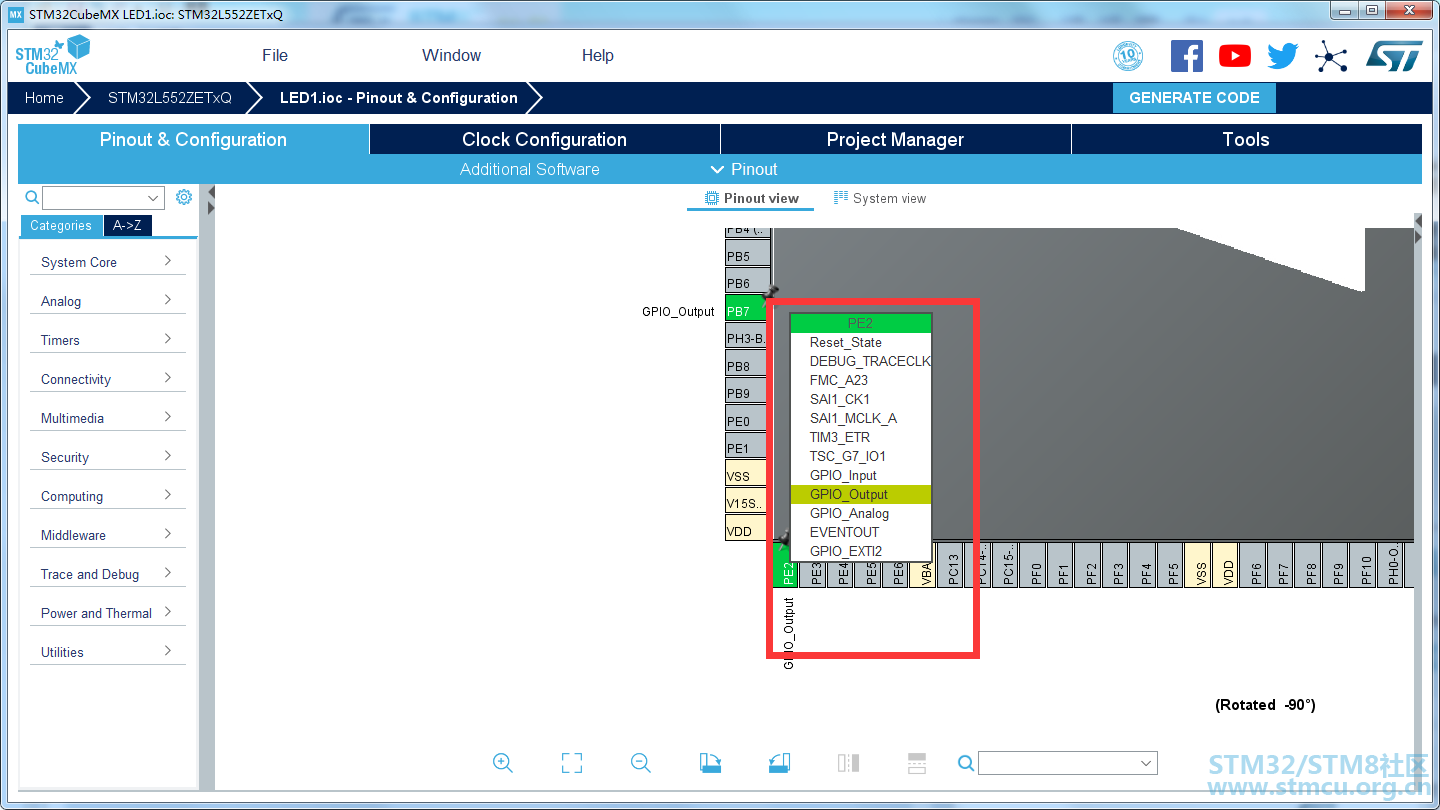Expand the Computing category
Screen dimensions: 1440x810
tap(108, 496)
